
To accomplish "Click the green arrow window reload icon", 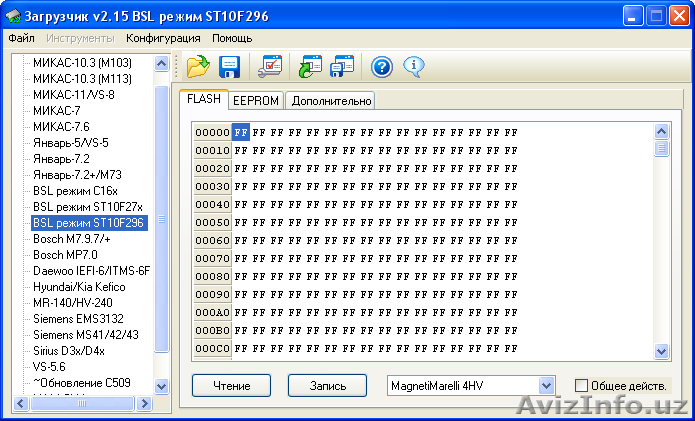I will click(307, 66).
